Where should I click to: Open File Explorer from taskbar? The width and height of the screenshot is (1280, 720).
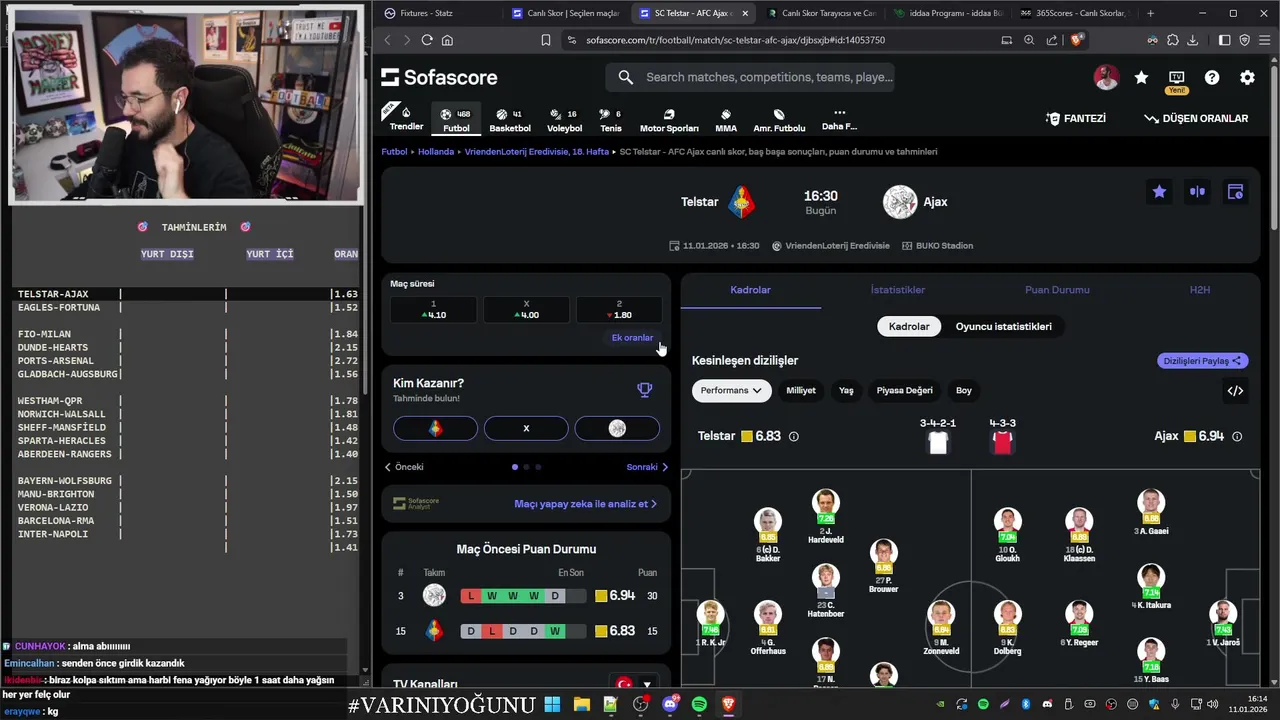pos(581,705)
